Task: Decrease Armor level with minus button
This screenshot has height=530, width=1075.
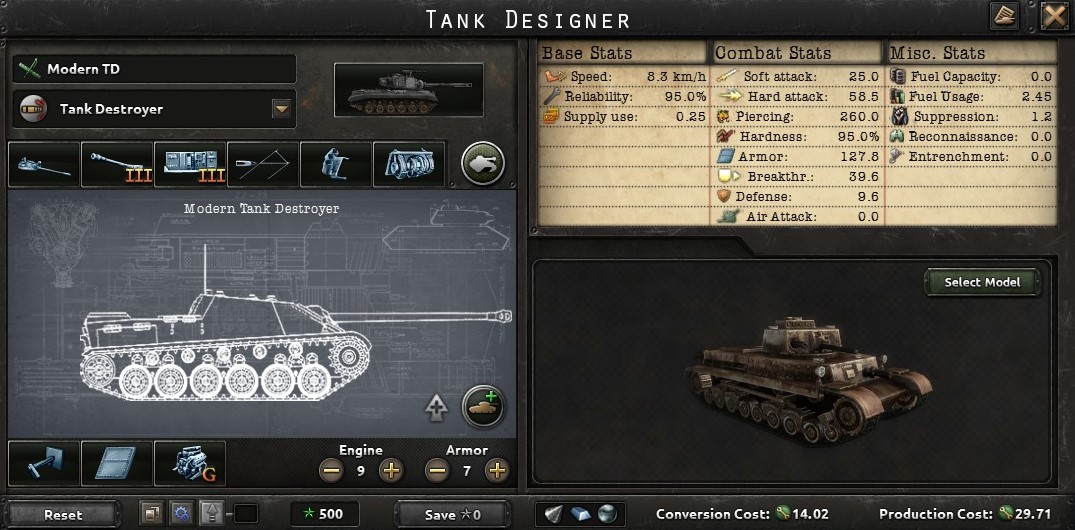Action: 437,470
